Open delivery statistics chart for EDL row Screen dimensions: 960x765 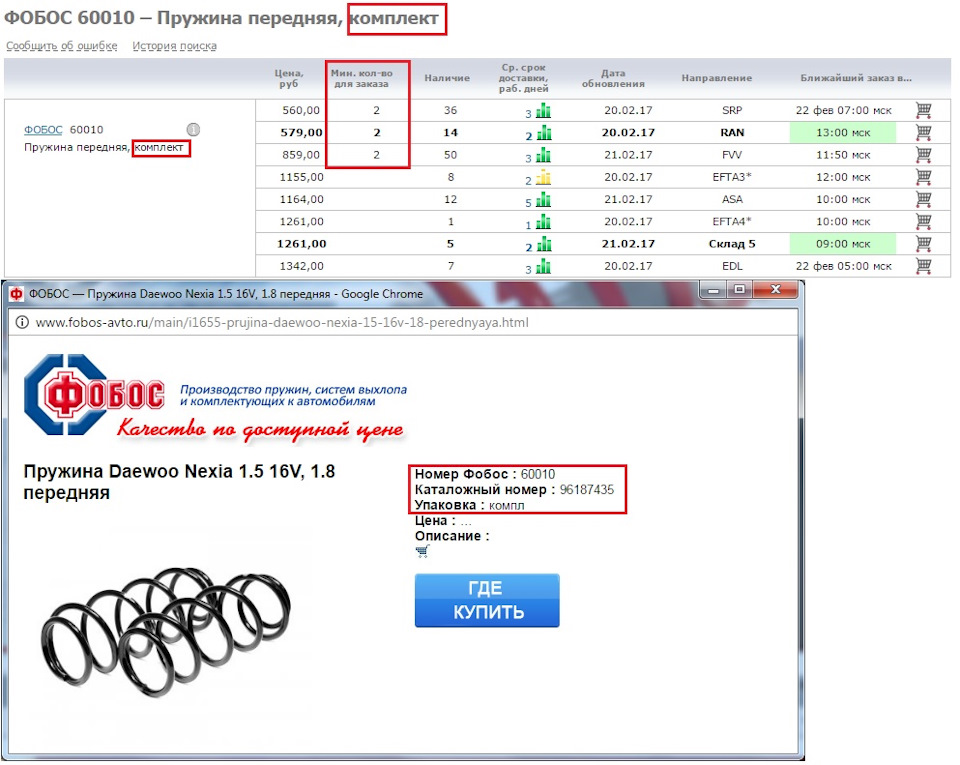(543, 266)
